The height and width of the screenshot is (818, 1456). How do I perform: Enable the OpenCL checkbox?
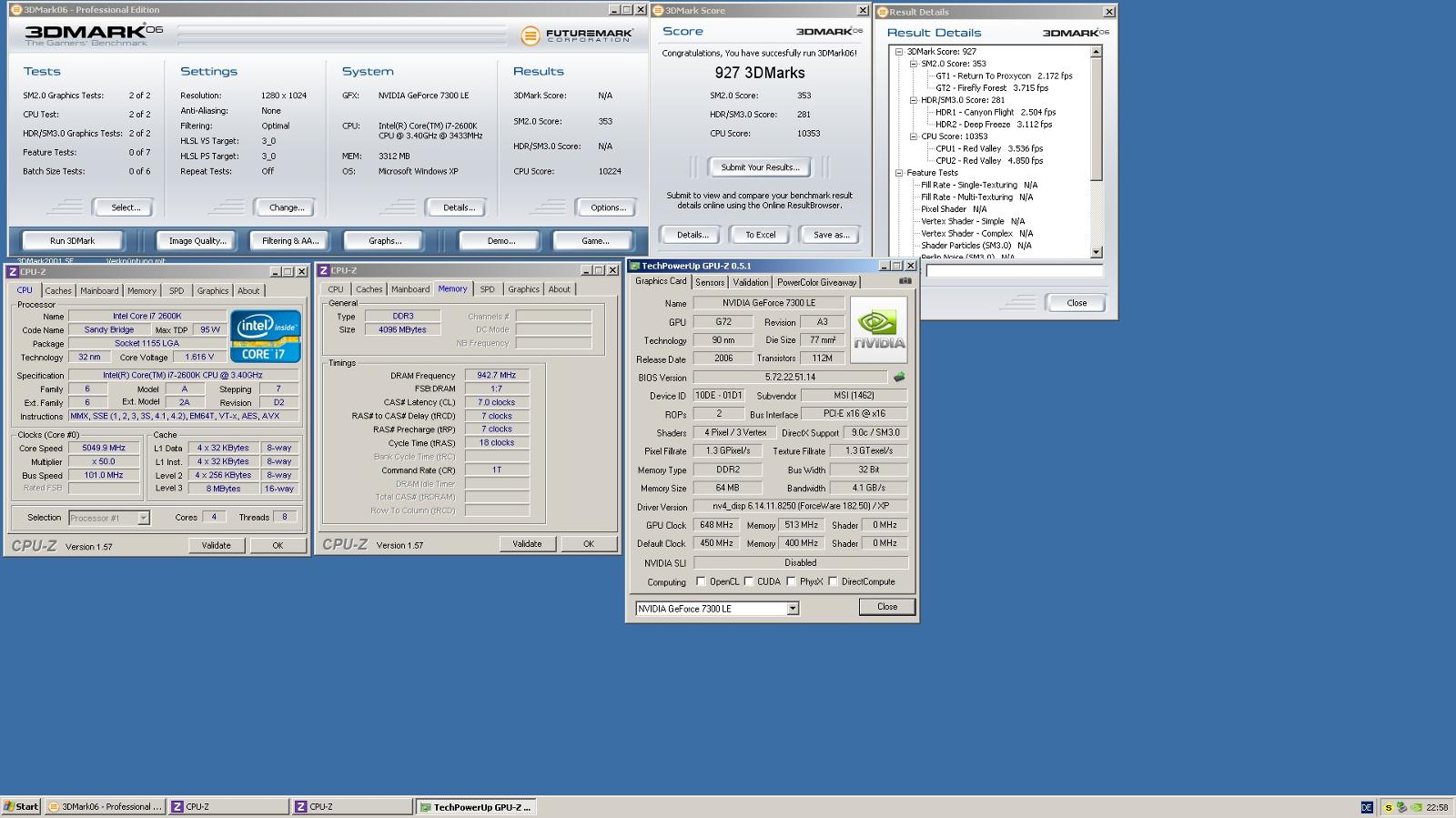tap(701, 581)
